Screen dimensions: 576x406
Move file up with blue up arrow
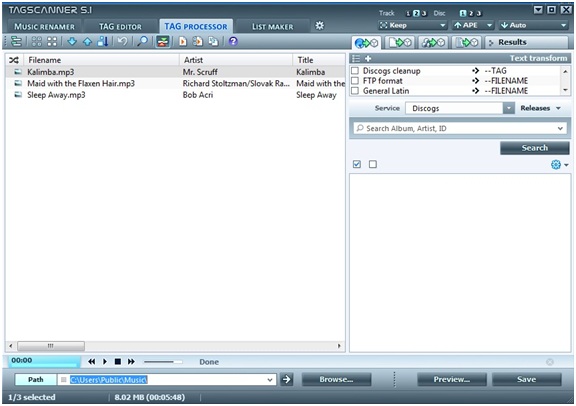(x=87, y=42)
